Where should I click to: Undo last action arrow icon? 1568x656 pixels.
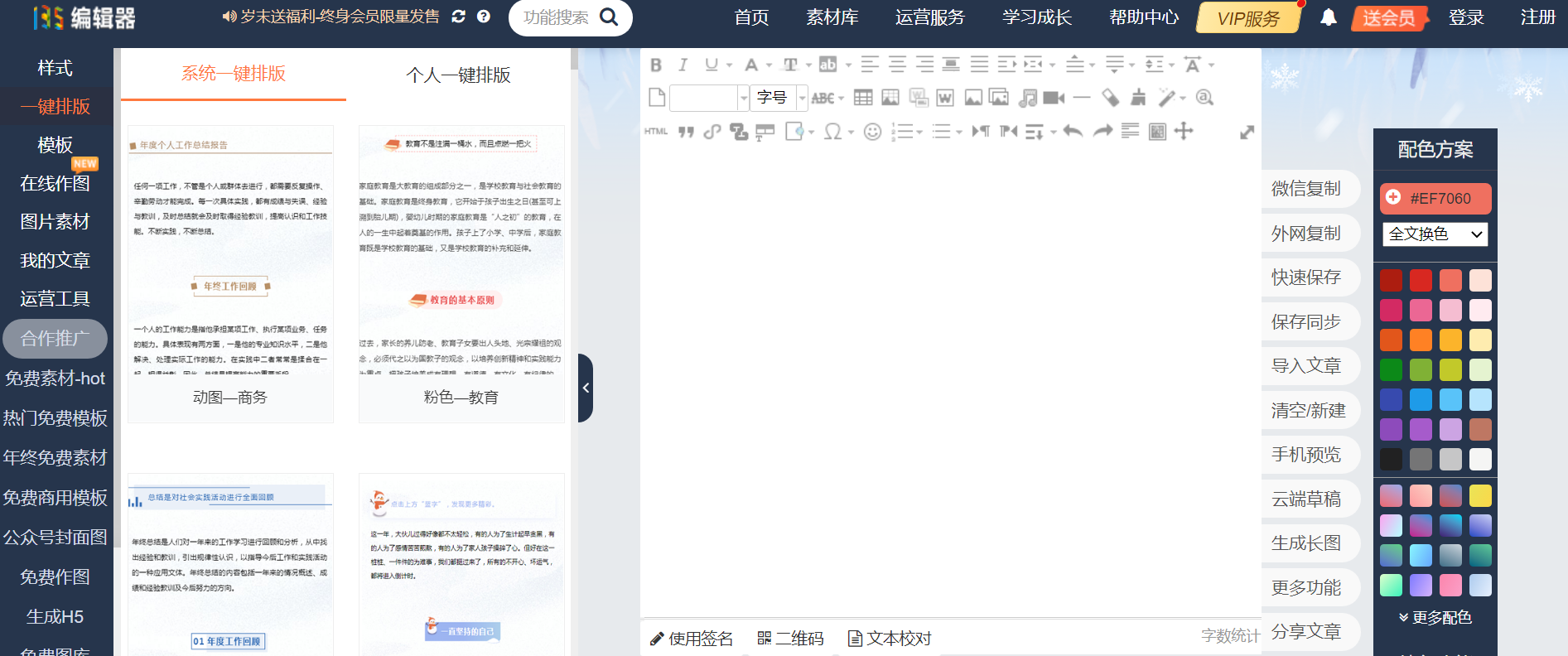[x=1073, y=131]
